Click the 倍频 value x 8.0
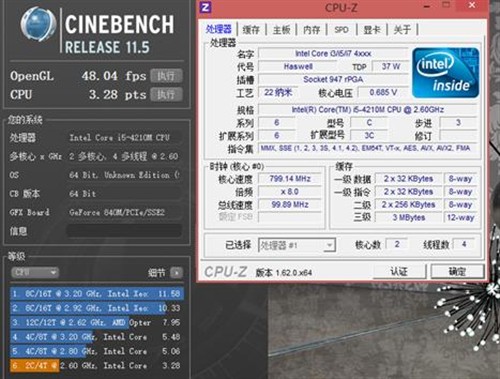The height and width of the screenshot is (379, 500). [x=290, y=192]
